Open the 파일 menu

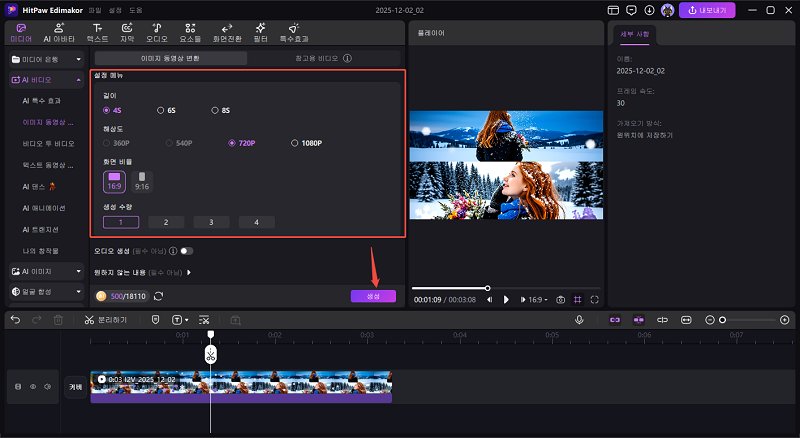[x=94, y=10]
